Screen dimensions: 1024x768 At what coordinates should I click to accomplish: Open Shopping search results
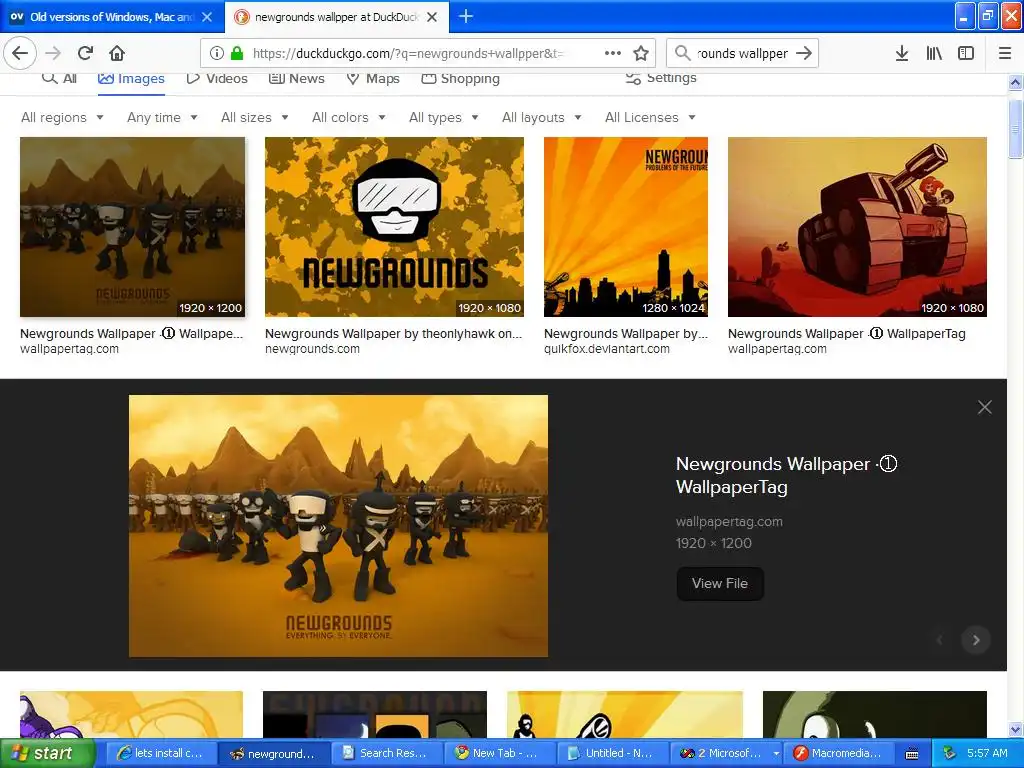point(460,78)
